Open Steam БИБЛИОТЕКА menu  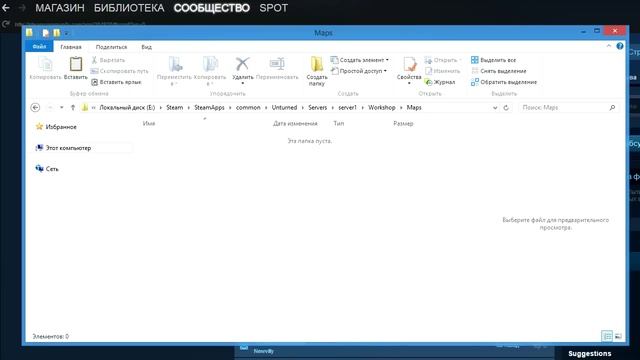(129, 8)
